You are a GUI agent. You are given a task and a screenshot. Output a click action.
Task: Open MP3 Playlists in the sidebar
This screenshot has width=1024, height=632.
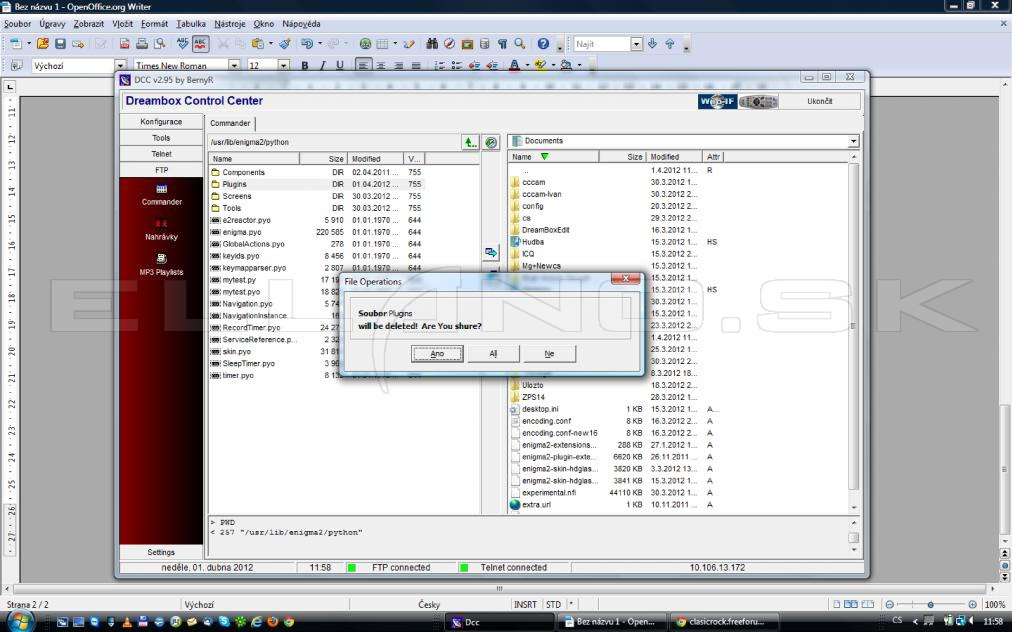tap(161, 264)
